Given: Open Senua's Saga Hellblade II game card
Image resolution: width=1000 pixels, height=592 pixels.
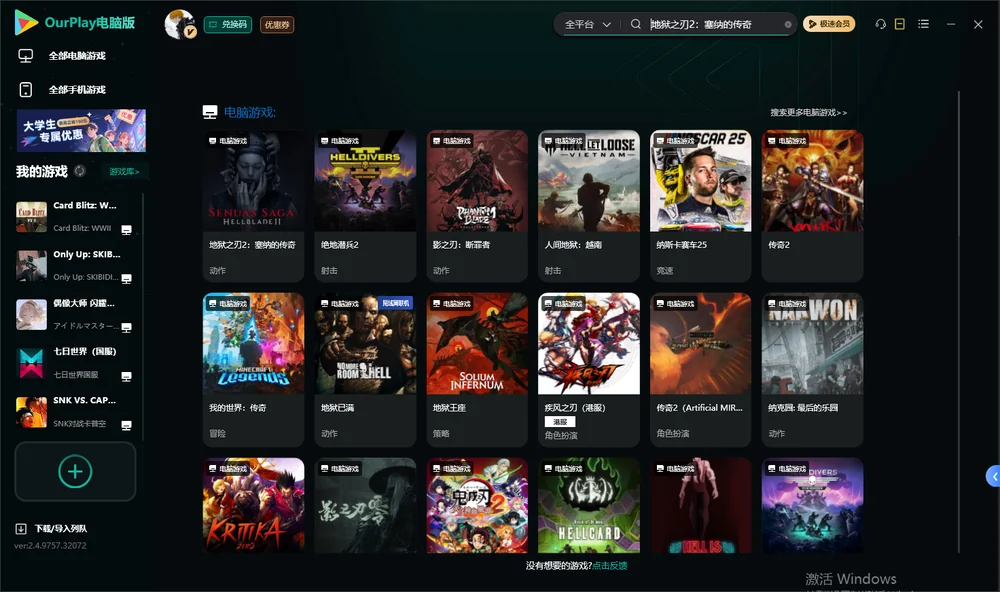Looking at the screenshot, I should tap(254, 206).
